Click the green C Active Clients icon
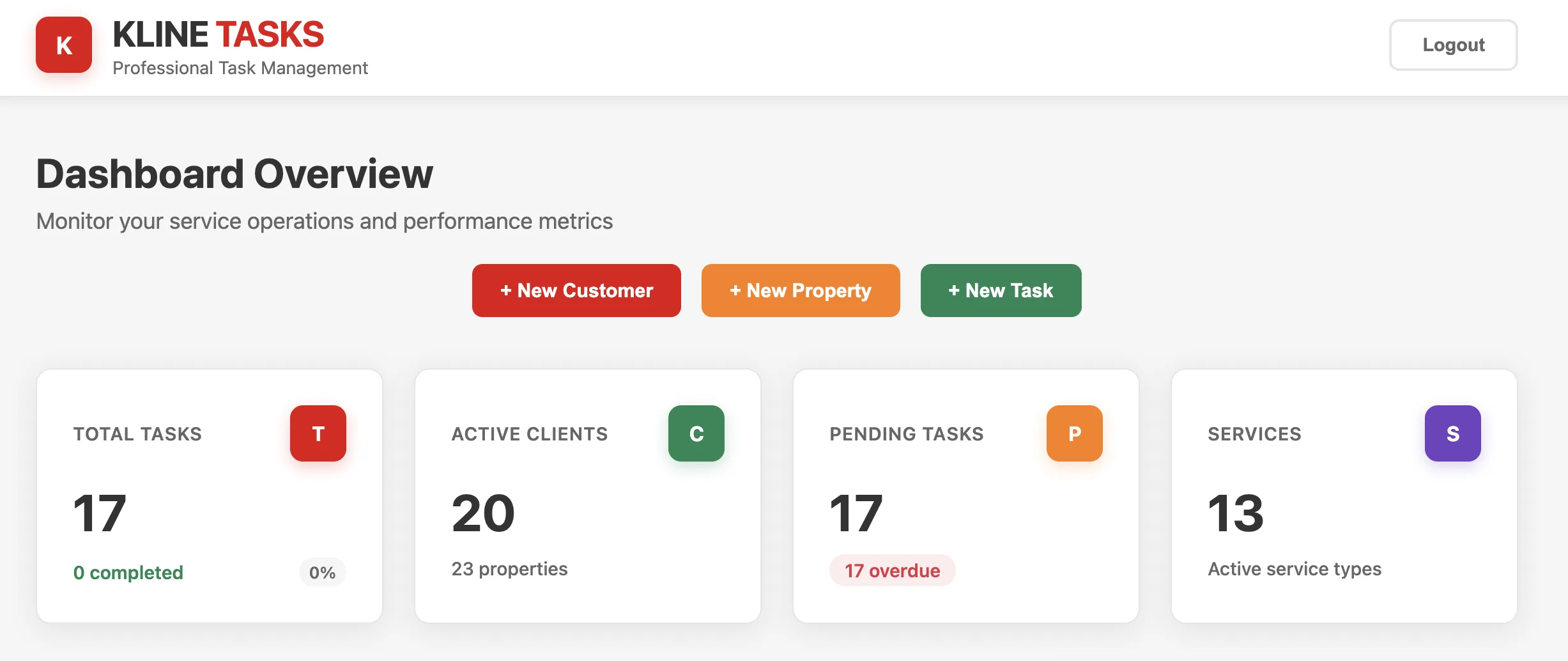The width and height of the screenshot is (1568, 661). point(696,433)
